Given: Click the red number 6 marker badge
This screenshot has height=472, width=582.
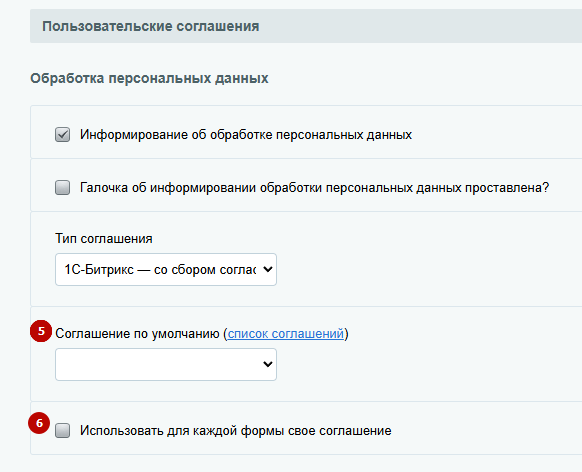Looking at the screenshot, I should coord(39,423).
